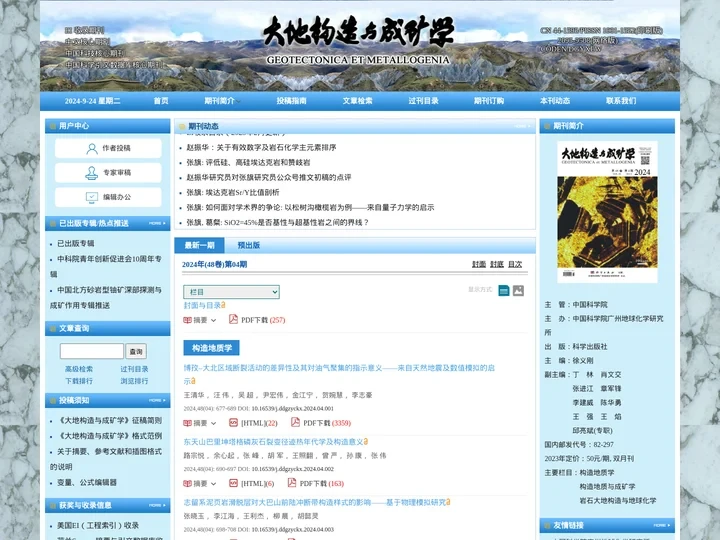
Task: Open 期刊简介 menu dropdown in navigation bar
Action: pos(222,101)
